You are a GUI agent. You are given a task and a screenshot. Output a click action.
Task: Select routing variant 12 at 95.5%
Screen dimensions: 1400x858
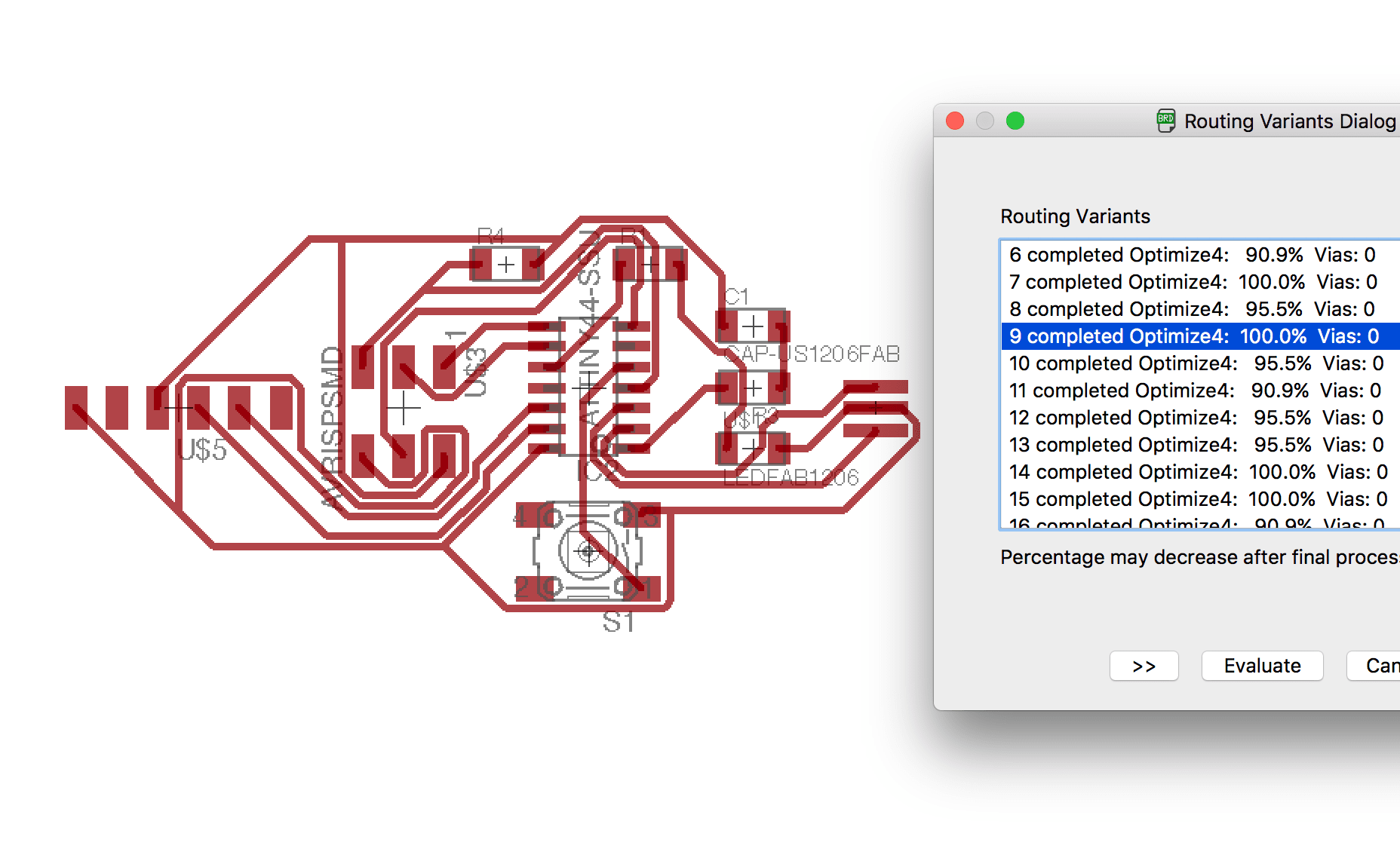tap(1200, 418)
